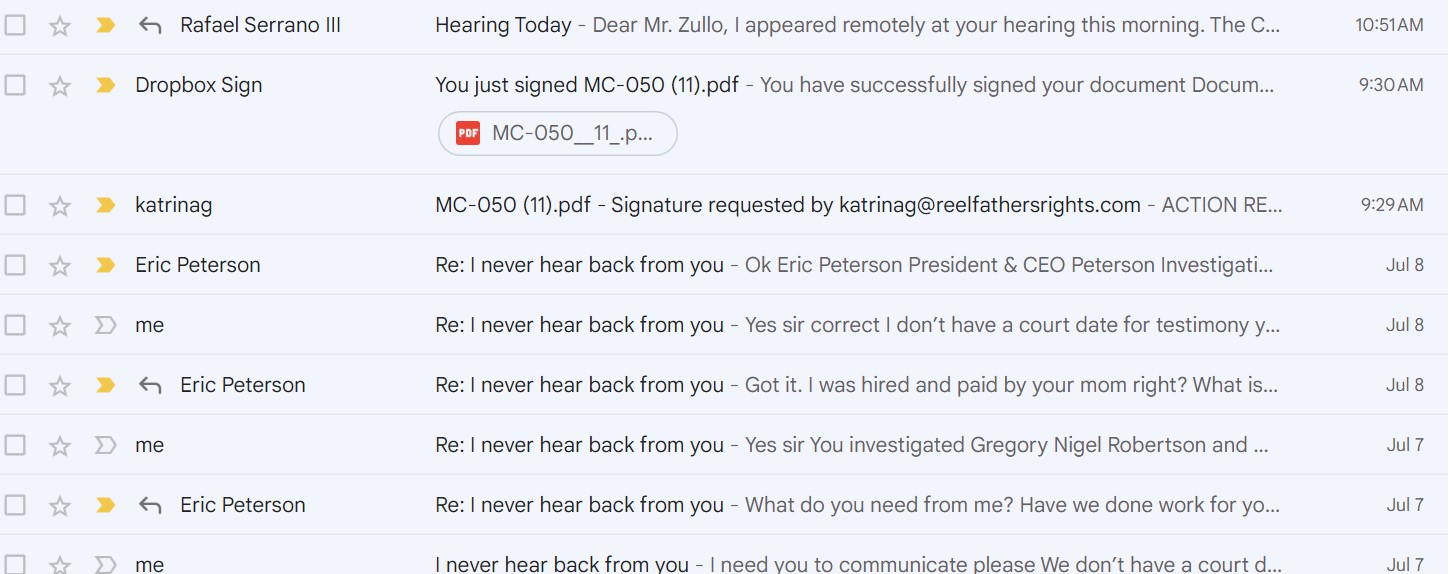The height and width of the screenshot is (574, 1449).
Task: Mark "I need you to communicate" email important
Action: click(x=105, y=565)
